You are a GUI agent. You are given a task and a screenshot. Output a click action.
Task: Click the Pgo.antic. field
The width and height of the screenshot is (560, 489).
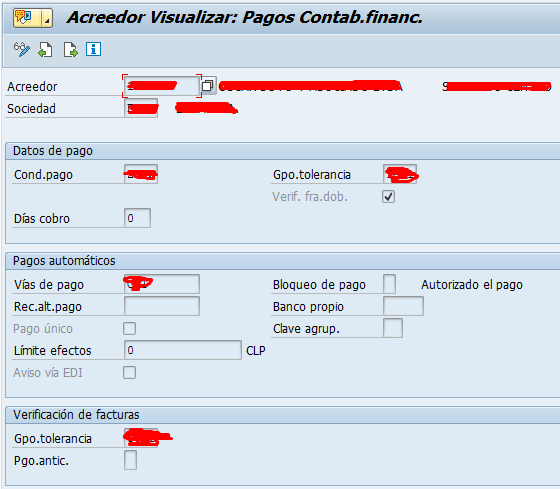coord(130,460)
